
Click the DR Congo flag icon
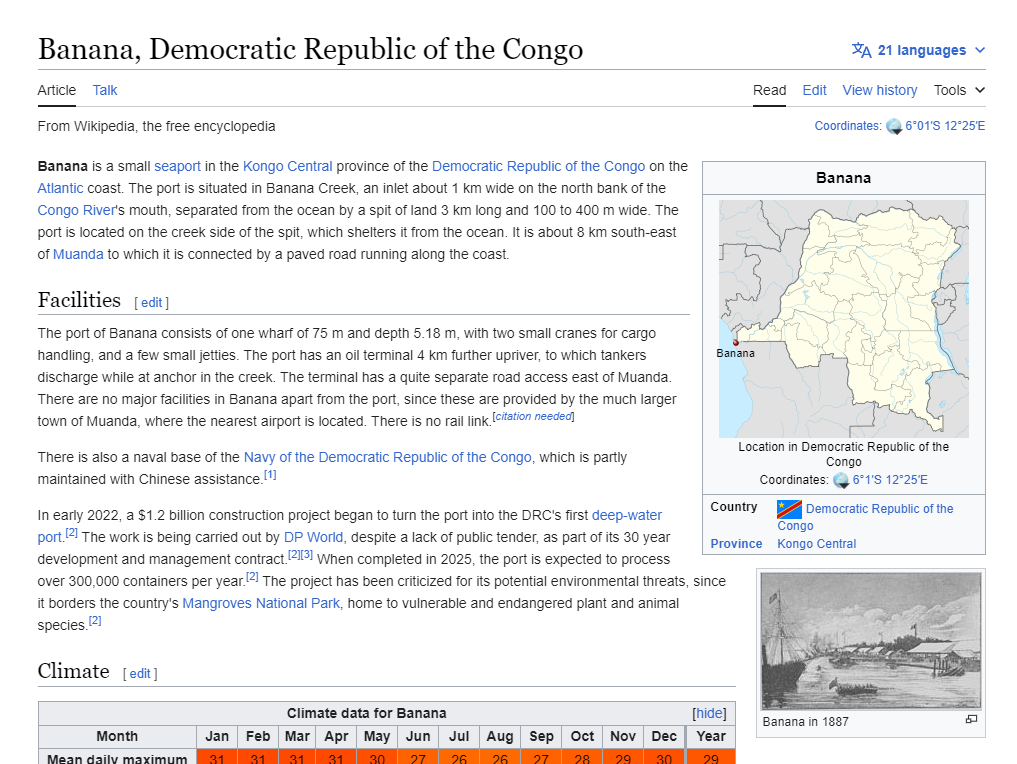(x=789, y=509)
